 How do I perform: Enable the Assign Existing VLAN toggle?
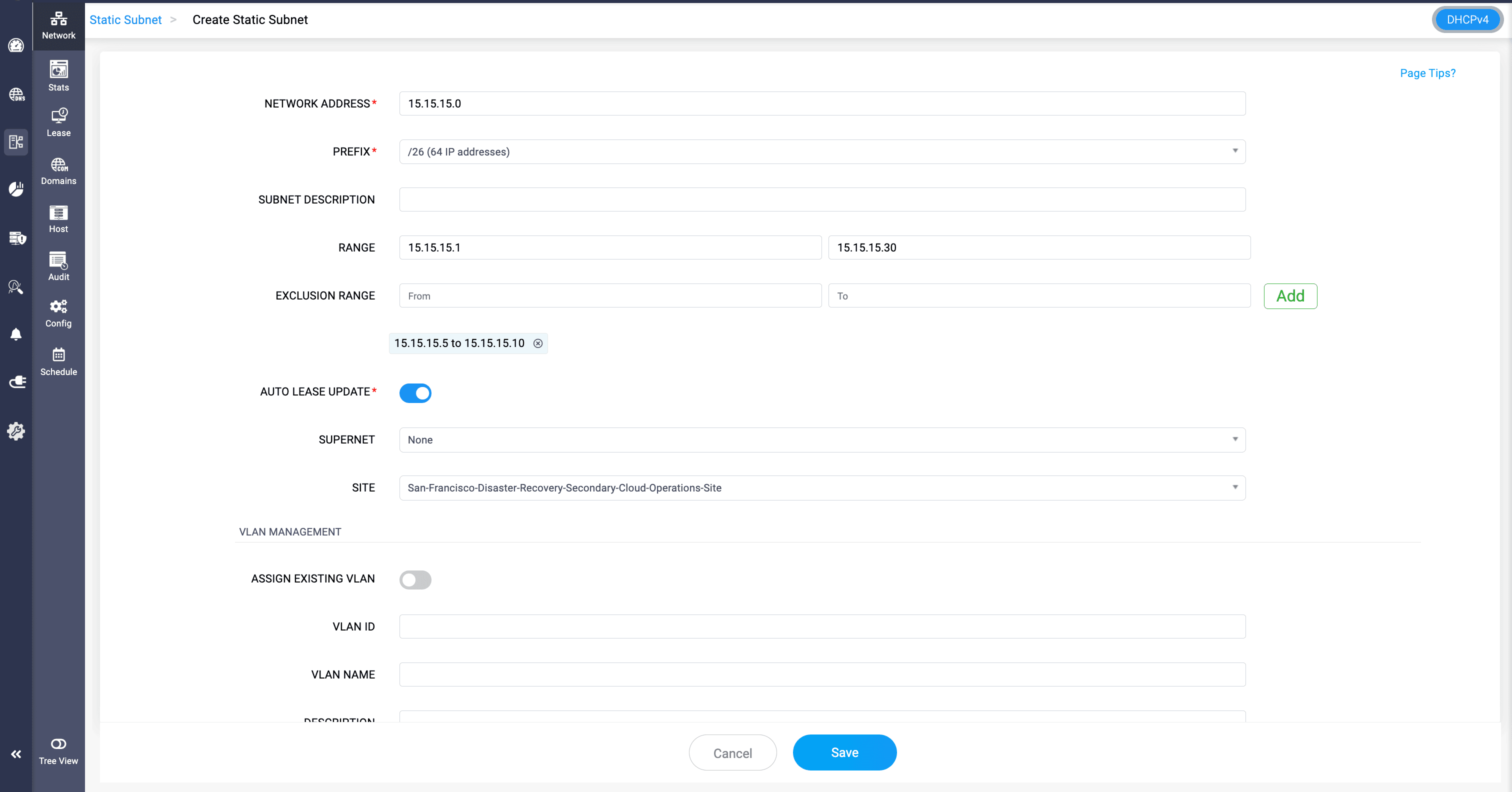[415, 579]
